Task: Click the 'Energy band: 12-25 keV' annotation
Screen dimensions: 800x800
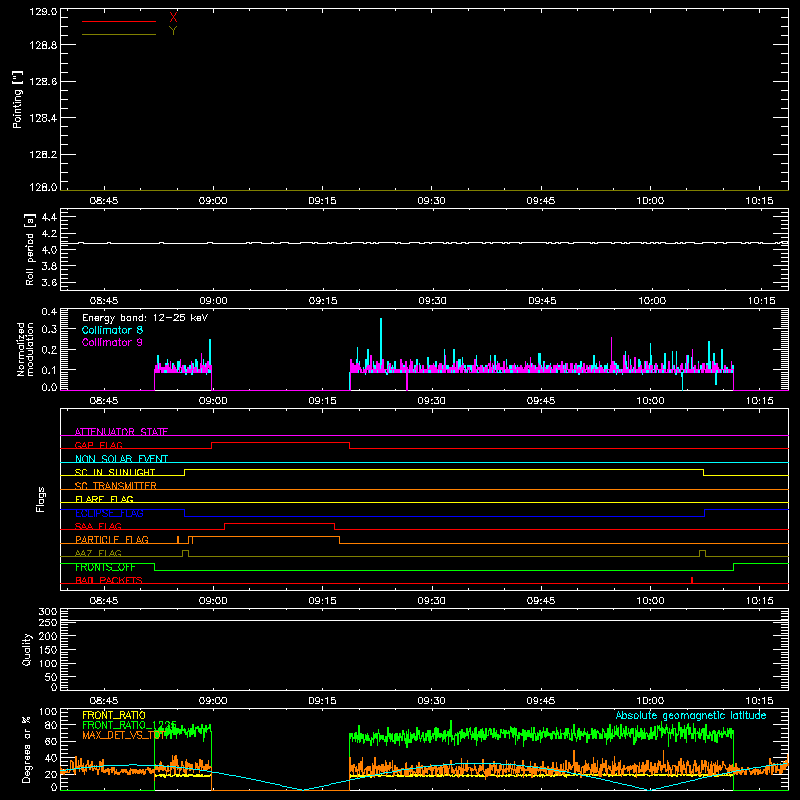Action: pyautogui.click(x=145, y=318)
